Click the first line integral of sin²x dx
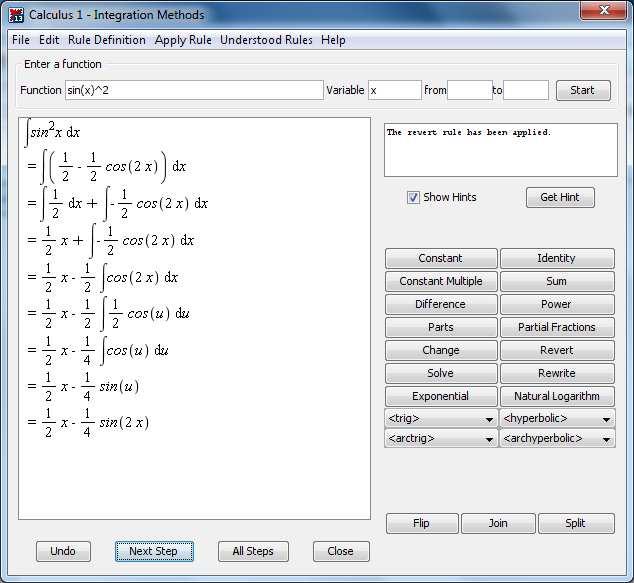The height and width of the screenshot is (583, 634). (53, 132)
